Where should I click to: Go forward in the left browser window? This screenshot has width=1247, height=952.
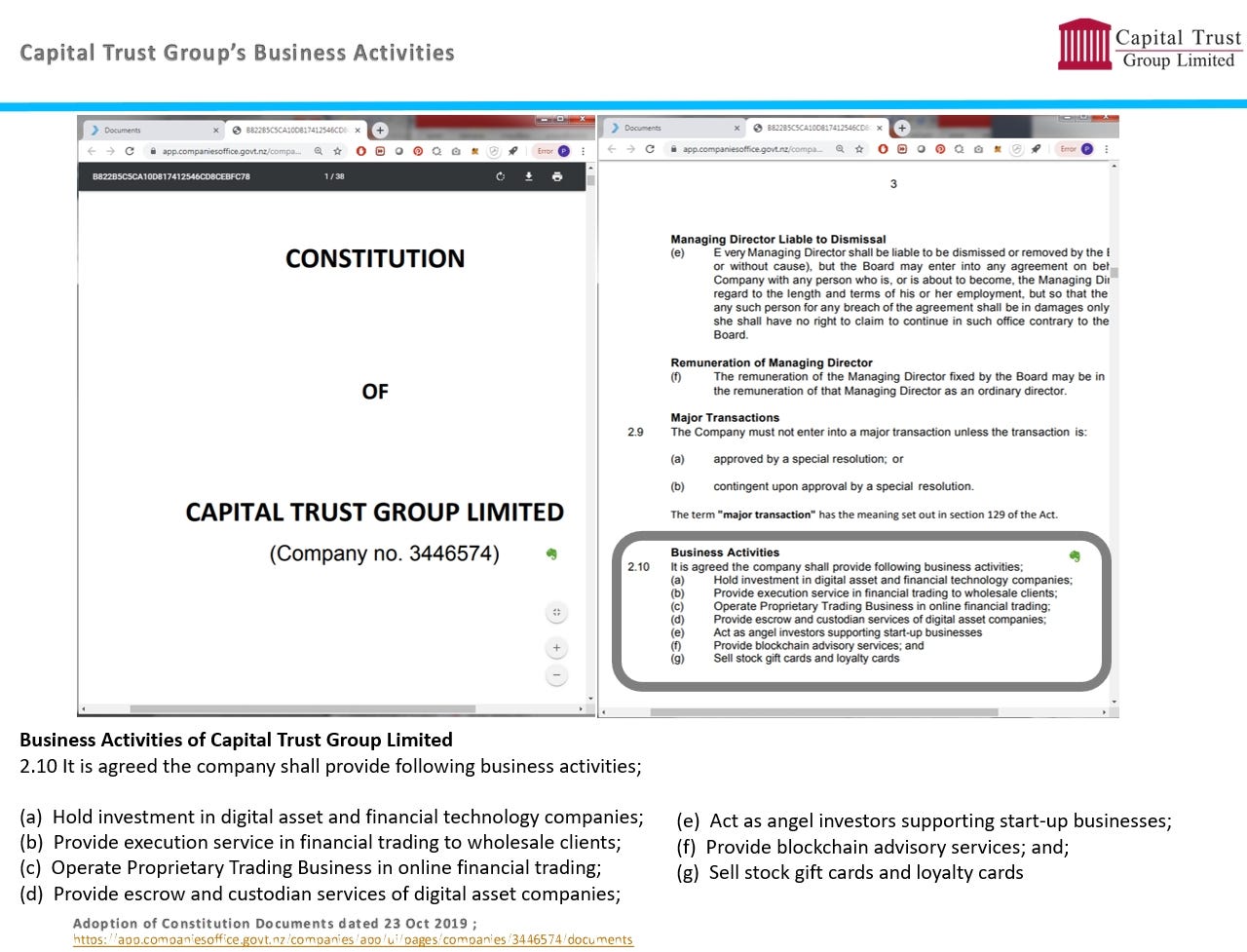[110, 151]
